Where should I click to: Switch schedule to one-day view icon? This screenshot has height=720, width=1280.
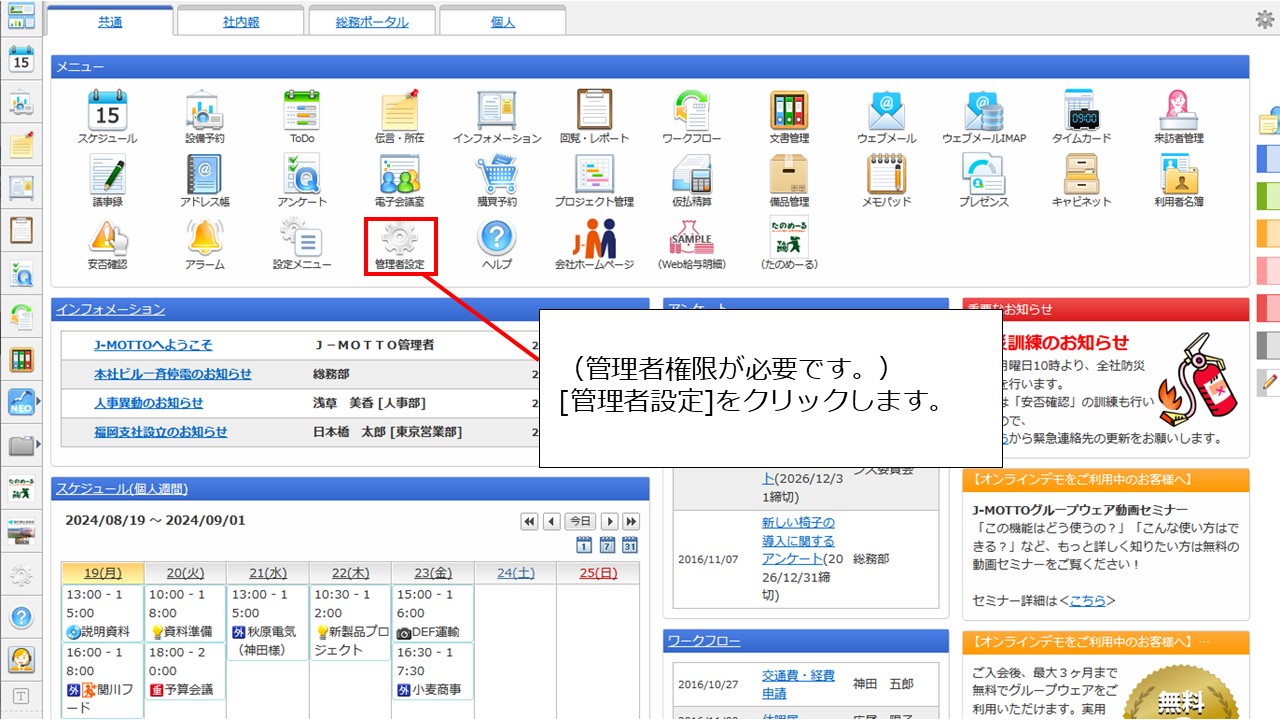coord(584,545)
